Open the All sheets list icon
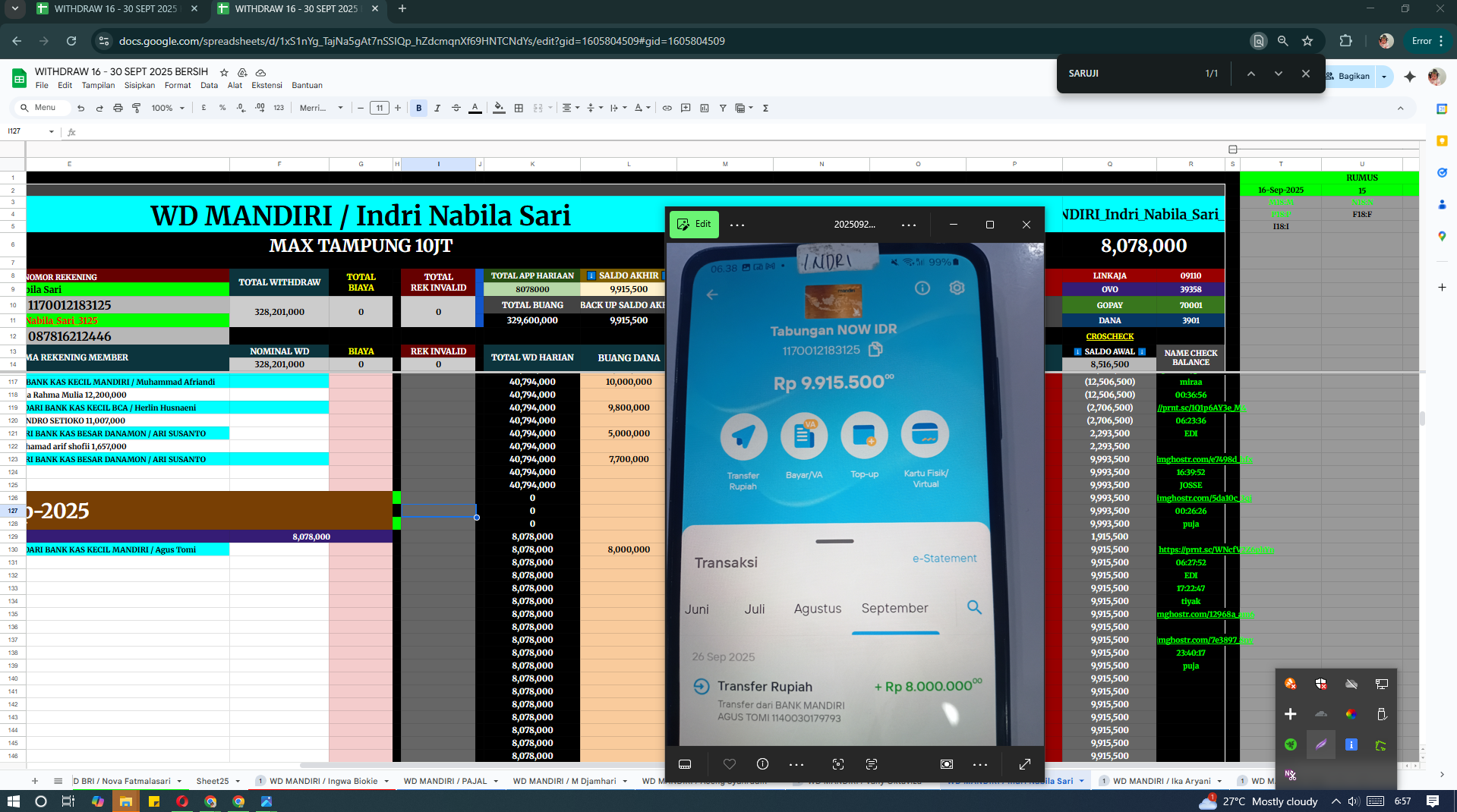Screen dimensions: 1457x812 [x=58, y=781]
